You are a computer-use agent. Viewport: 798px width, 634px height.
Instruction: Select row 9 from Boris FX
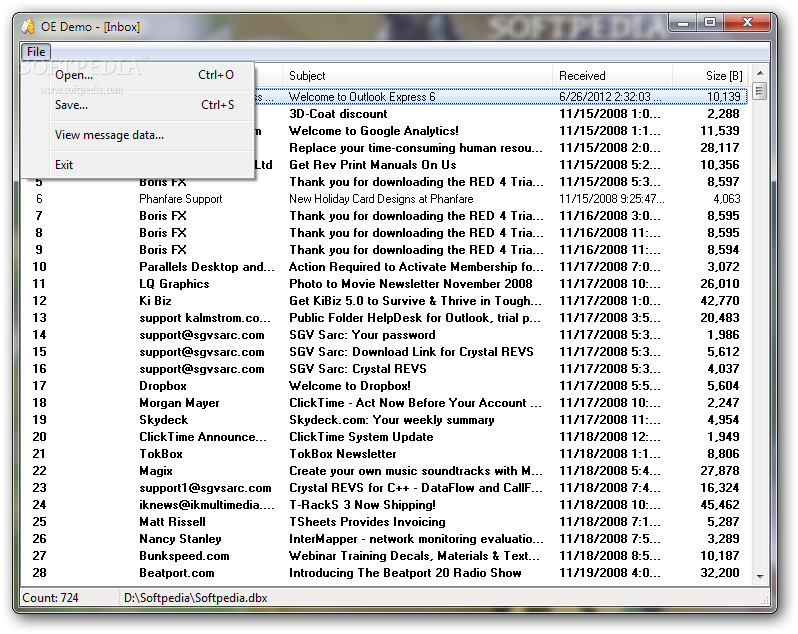pos(384,250)
